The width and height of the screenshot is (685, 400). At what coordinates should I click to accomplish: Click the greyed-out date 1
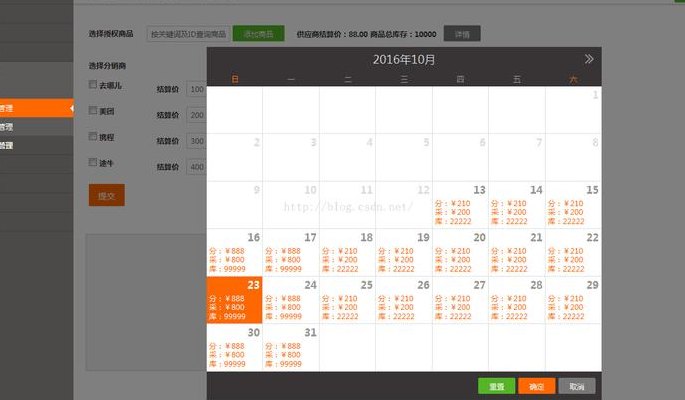pos(573,110)
